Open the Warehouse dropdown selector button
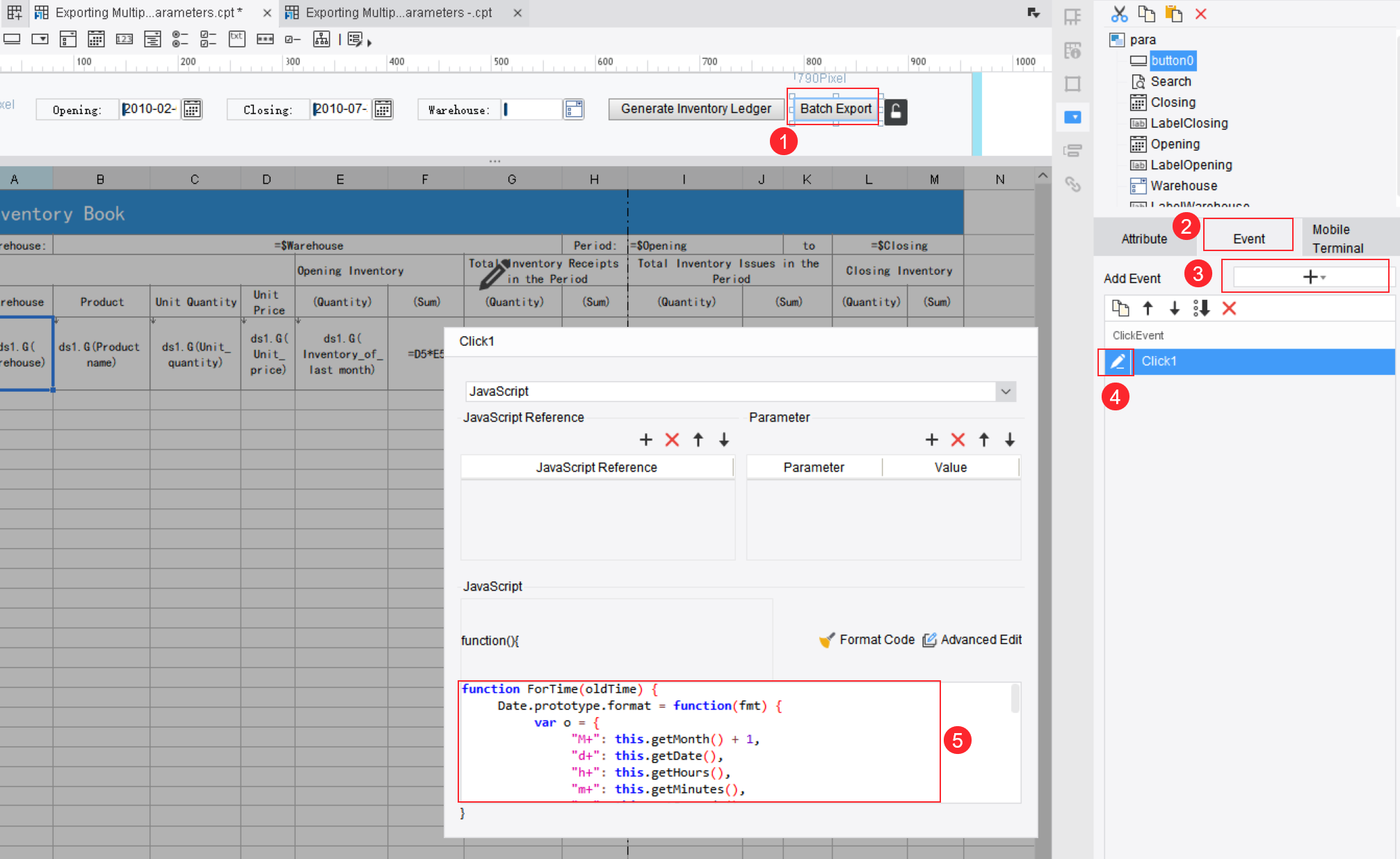This screenshot has width=1400, height=859. pos(574,109)
